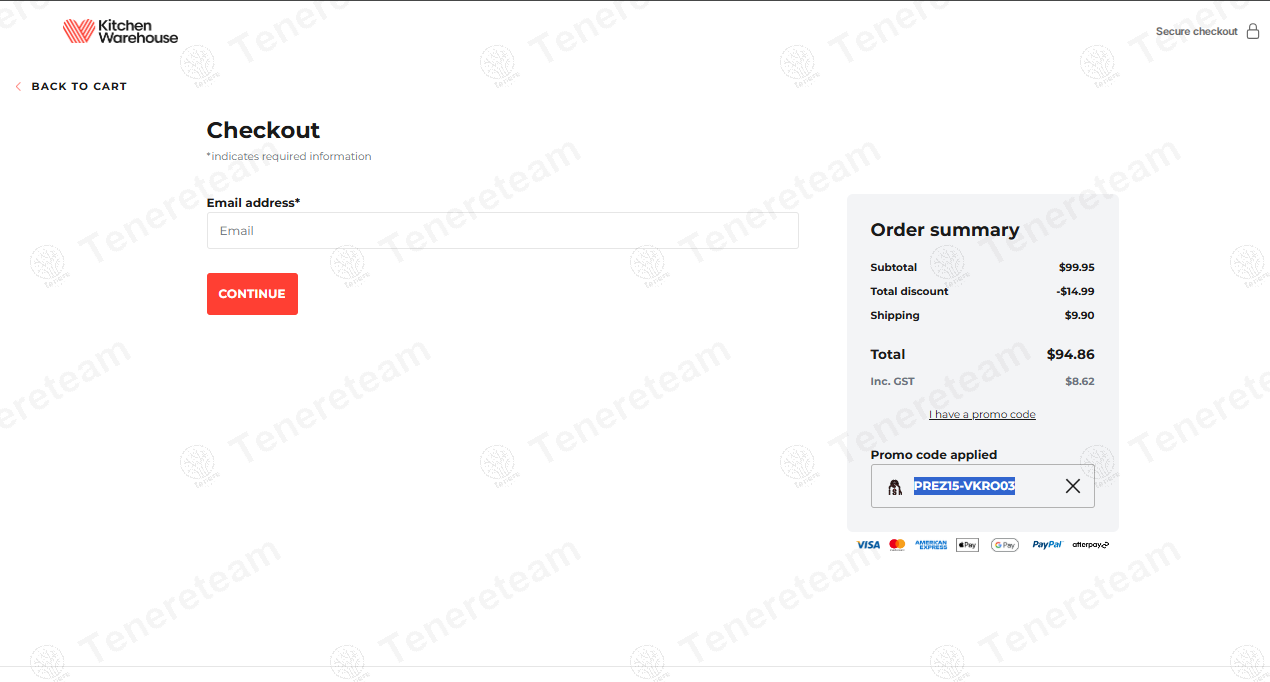Click the promo tag icon beside PREZ15-VKRO03
The height and width of the screenshot is (682, 1270).
click(x=895, y=487)
